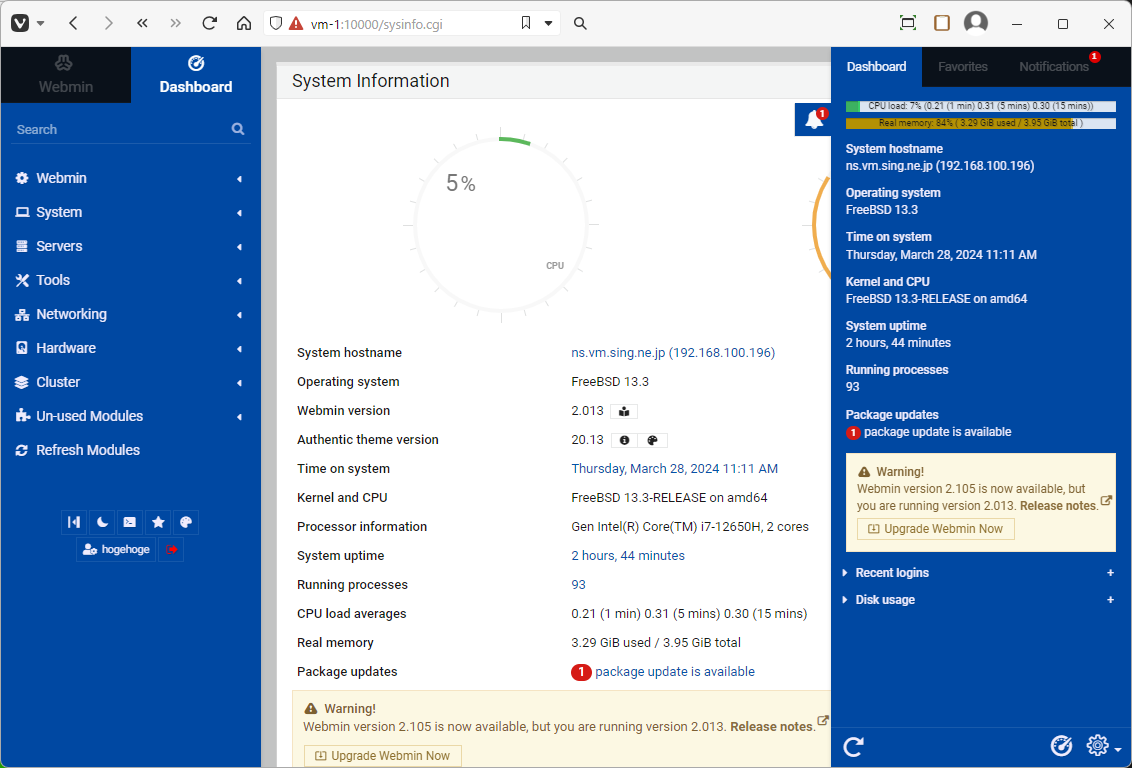This screenshot has width=1132, height=768.
Task: Switch to the Webmin tab above the Search field
Action: coord(66,75)
